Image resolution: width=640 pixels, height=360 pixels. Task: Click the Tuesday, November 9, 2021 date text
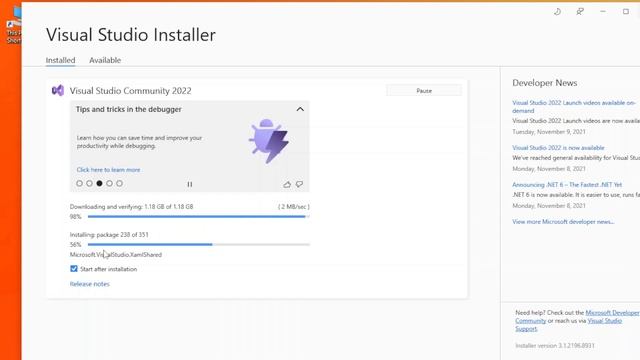tap(549, 132)
